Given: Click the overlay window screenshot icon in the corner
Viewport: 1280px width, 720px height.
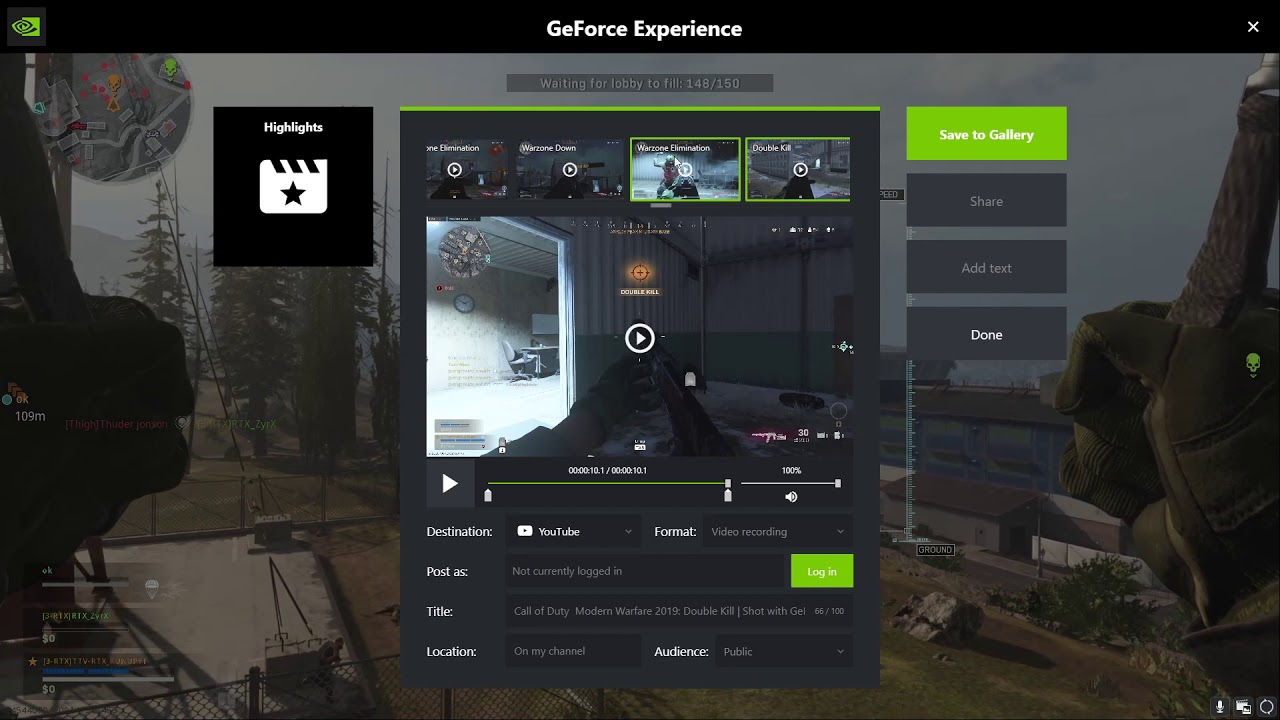Looking at the screenshot, I should (x=1243, y=707).
